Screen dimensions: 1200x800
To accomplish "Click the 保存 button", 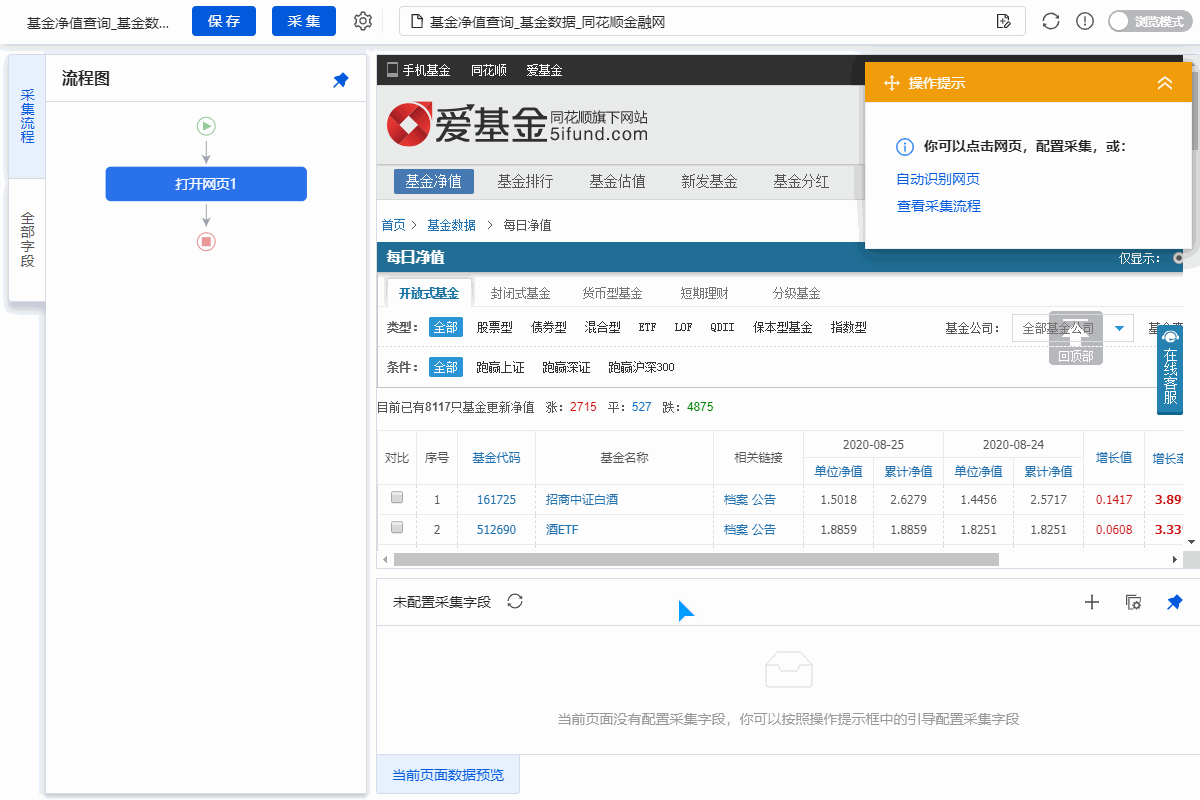I will (224, 21).
